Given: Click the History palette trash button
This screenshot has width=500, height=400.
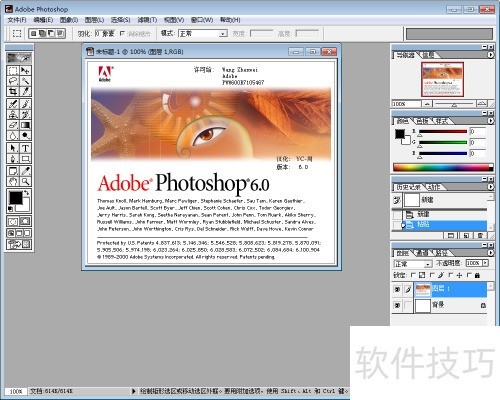Looking at the screenshot, I should point(480,235).
